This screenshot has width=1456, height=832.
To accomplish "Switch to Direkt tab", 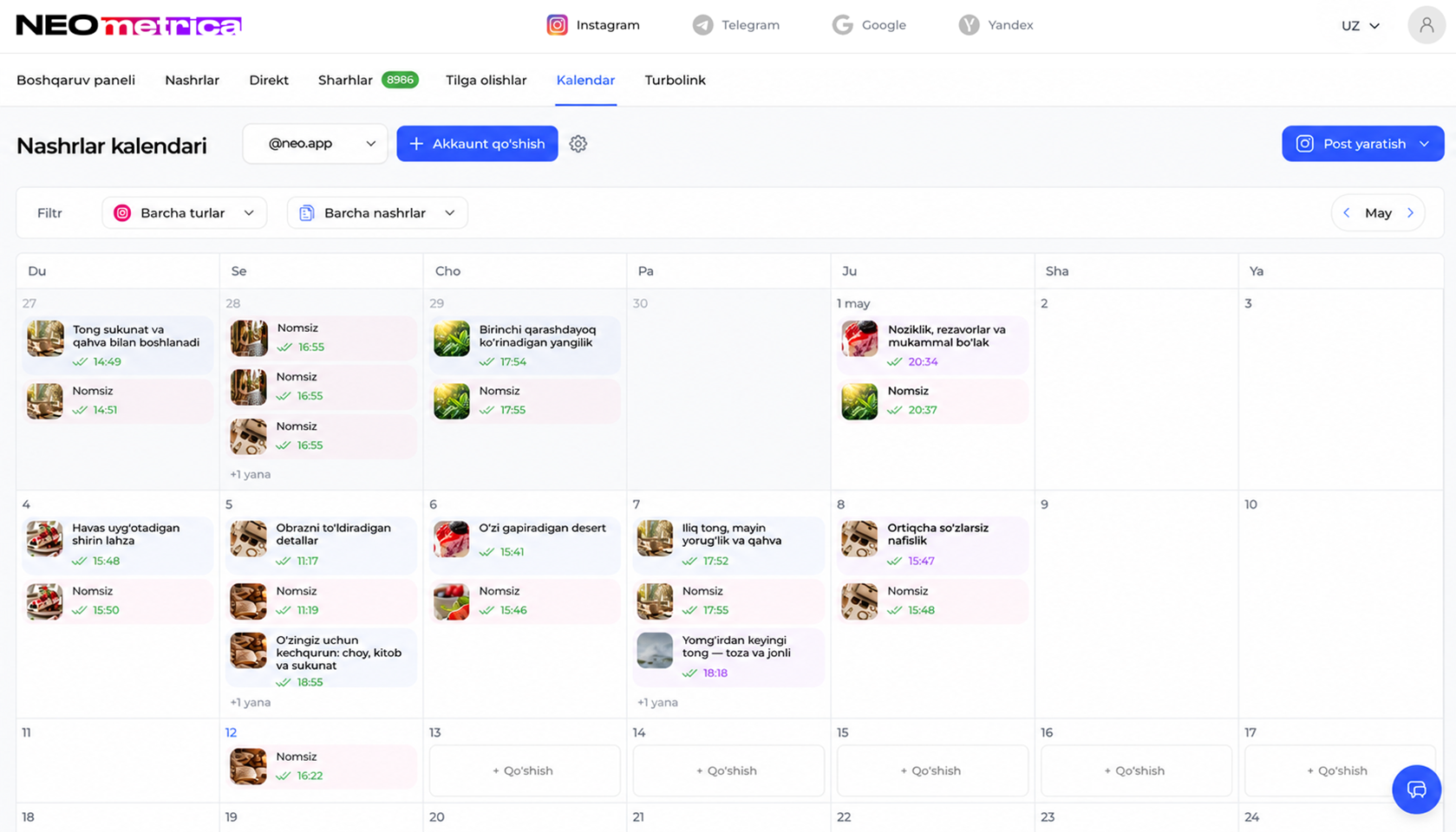I will [269, 80].
